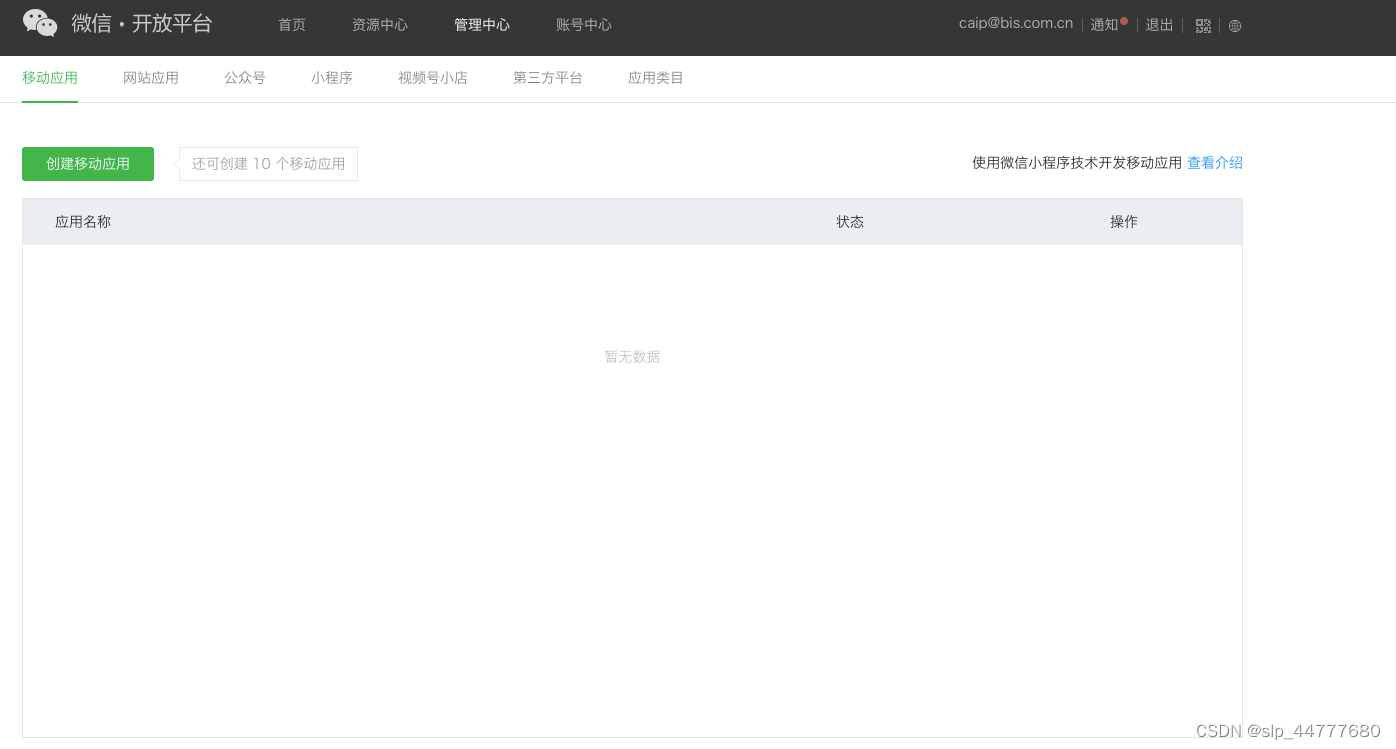1396x749 pixels.
Task: Switch to the 网站应用 tab
Action: [x=151, y=78]
